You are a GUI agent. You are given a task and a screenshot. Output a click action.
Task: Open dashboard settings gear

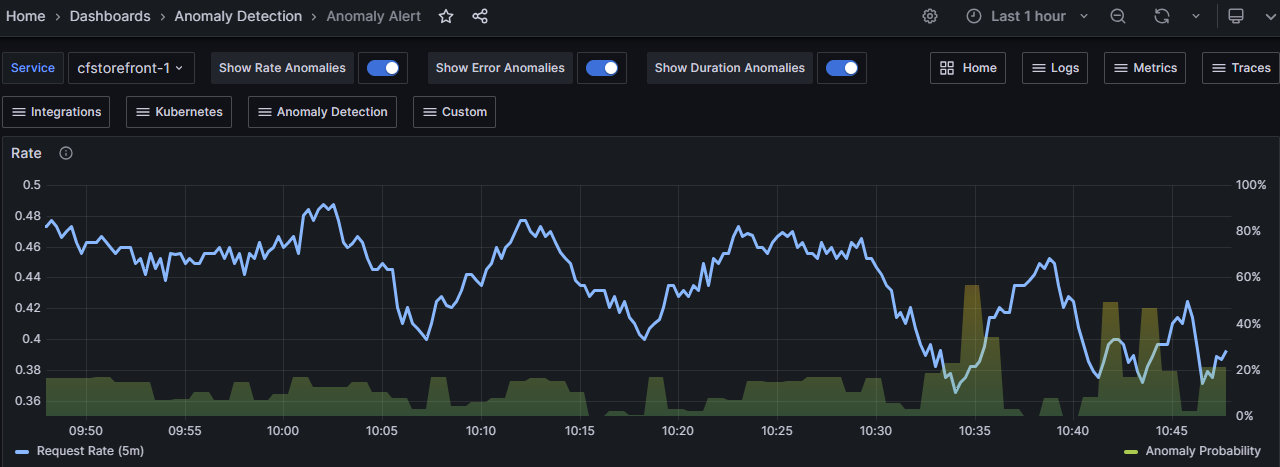[930, 16]
